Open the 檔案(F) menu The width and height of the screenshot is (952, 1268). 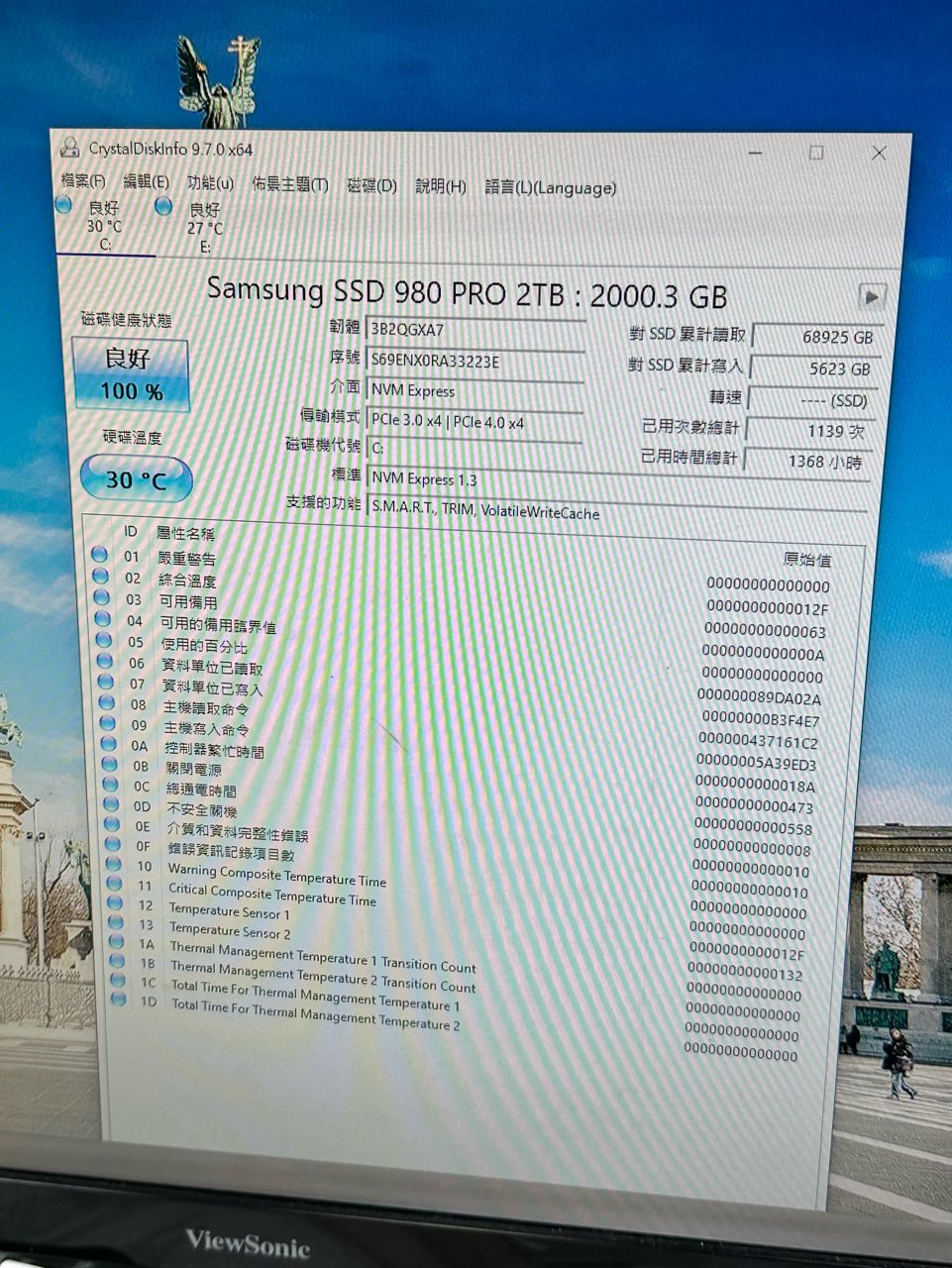(x=83, y=181)
